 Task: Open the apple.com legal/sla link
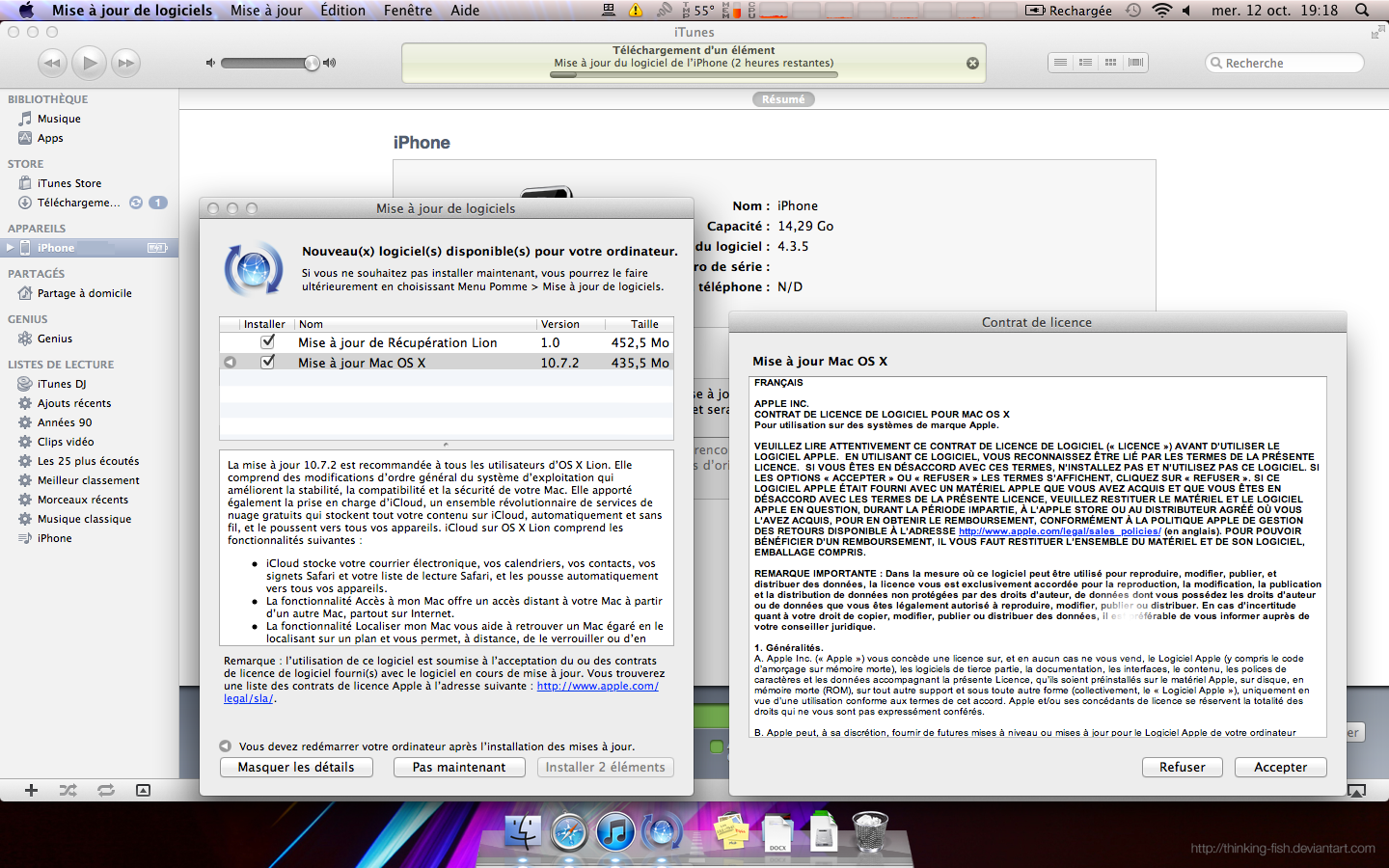tap(597, 686)
